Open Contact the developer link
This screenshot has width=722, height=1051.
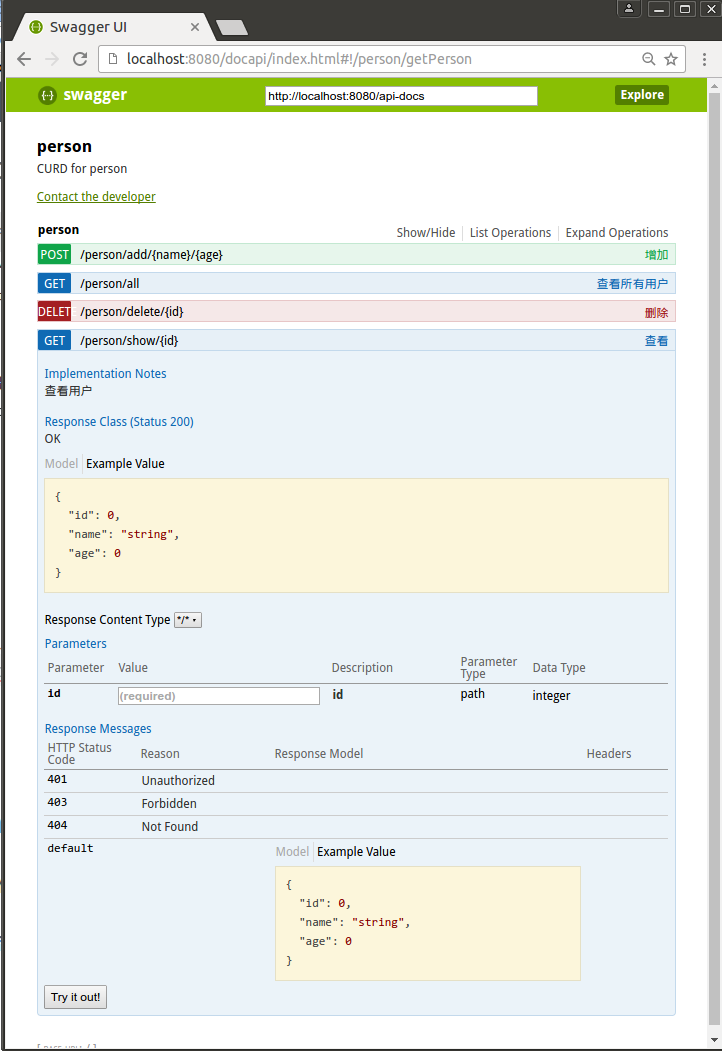point(96,196)
